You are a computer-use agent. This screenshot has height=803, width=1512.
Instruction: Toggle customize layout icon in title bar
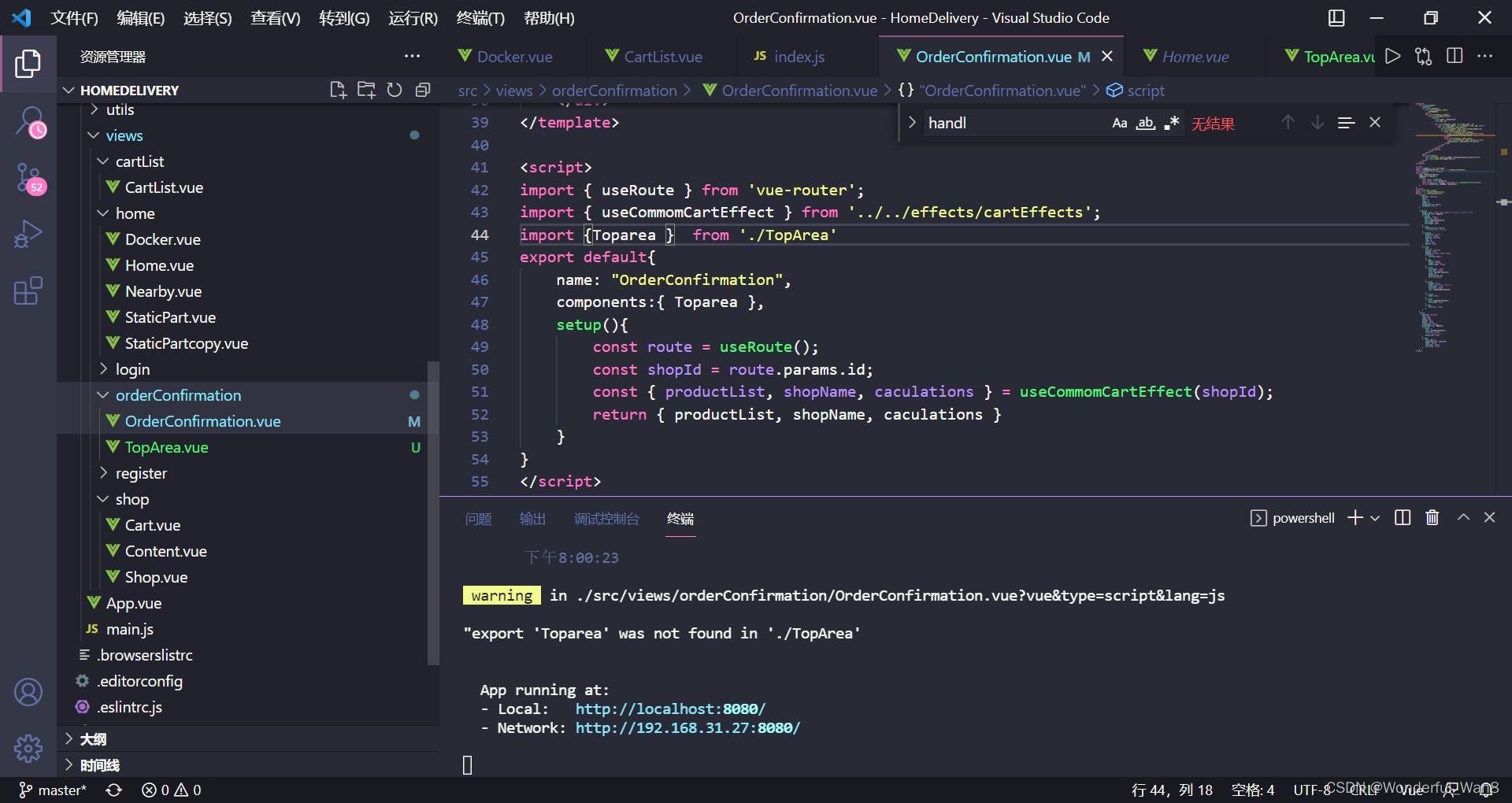(x=1336, y=17)
